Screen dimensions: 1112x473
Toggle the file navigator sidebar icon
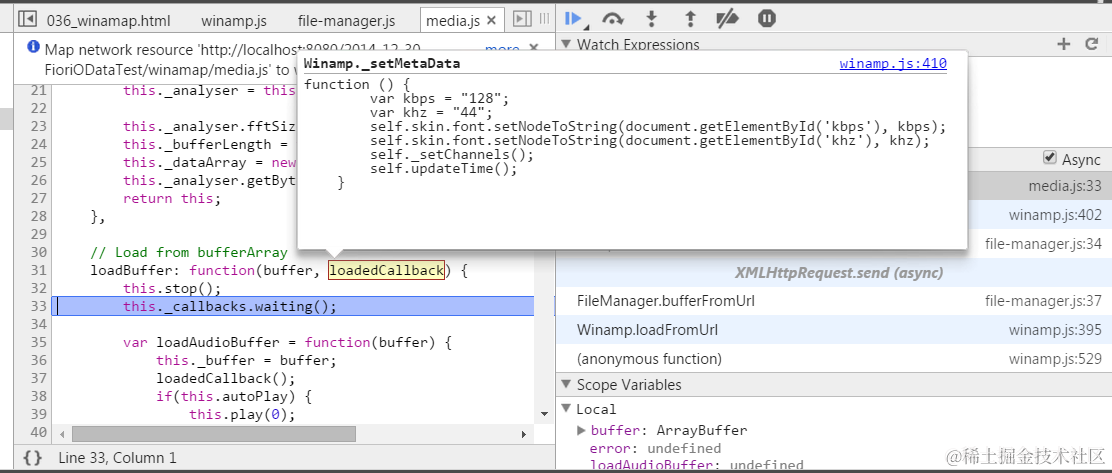pos(27,19)
